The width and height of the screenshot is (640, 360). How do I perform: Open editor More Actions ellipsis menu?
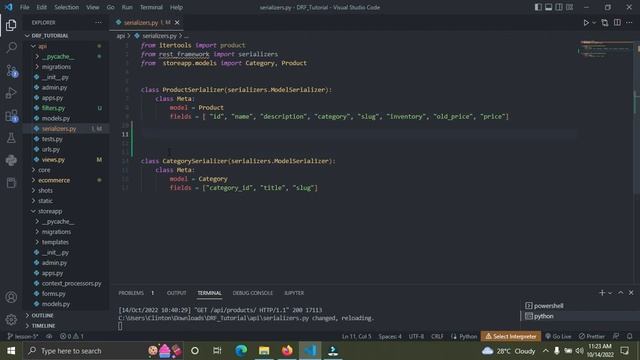pos(629,23)
